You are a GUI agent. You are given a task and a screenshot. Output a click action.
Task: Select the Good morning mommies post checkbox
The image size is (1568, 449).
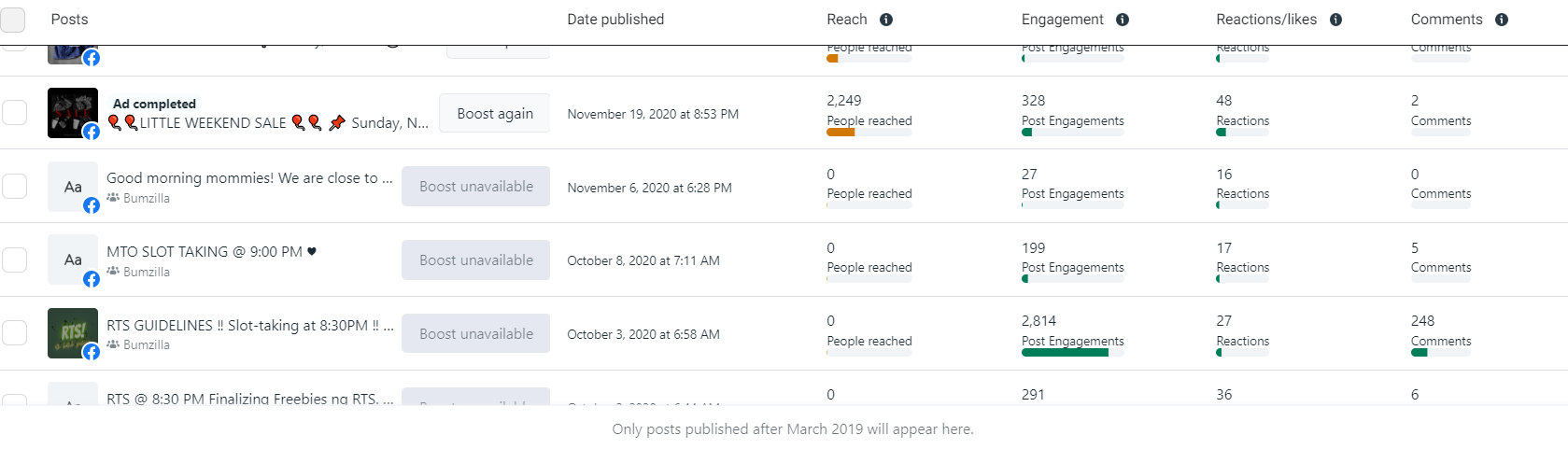coord(14,186)
